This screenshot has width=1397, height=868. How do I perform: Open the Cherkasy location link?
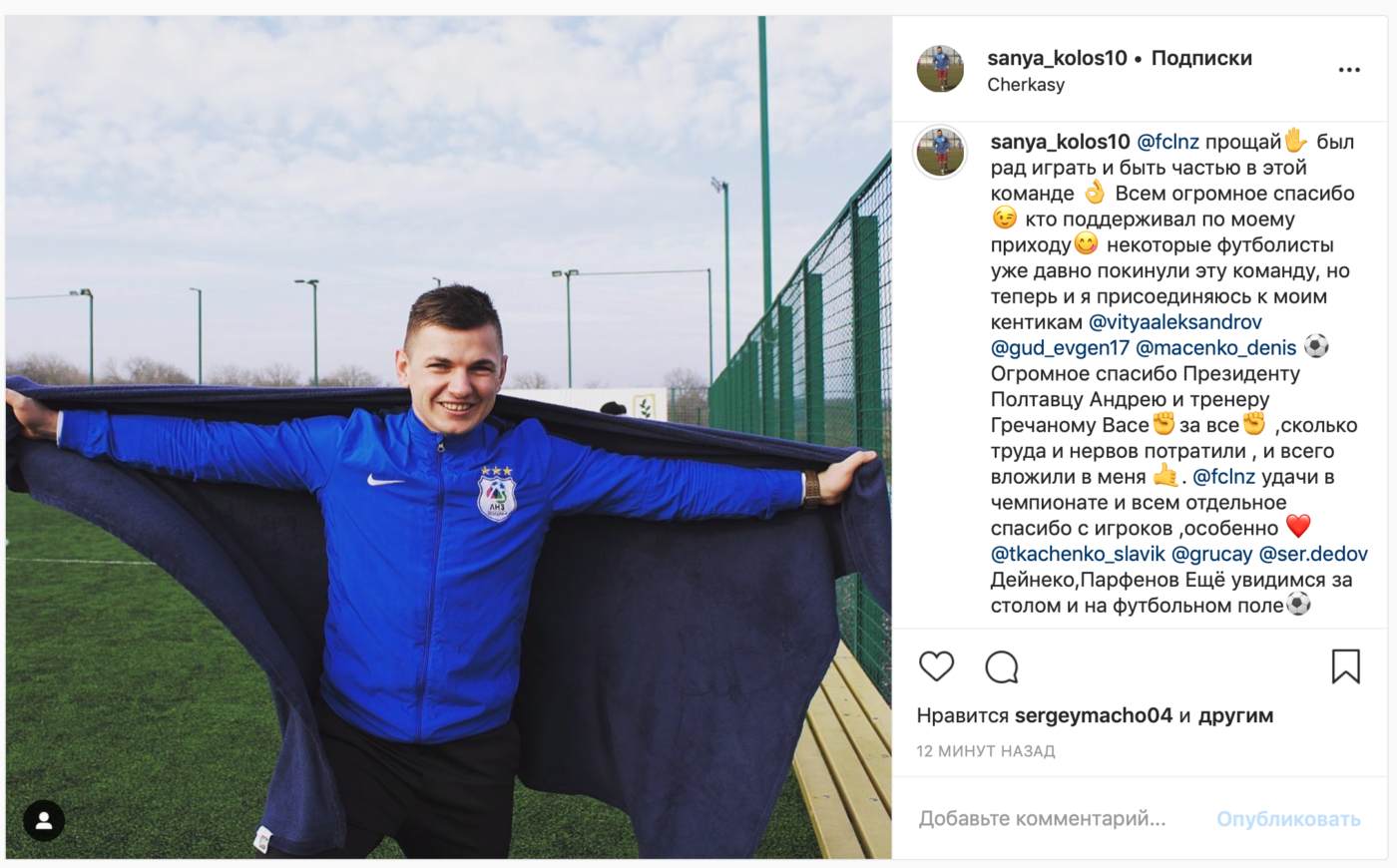click(x=1026, y=85)
